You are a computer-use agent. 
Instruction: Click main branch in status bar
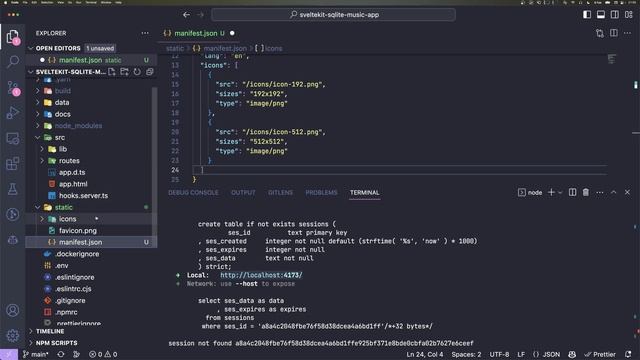coord(36,354)
